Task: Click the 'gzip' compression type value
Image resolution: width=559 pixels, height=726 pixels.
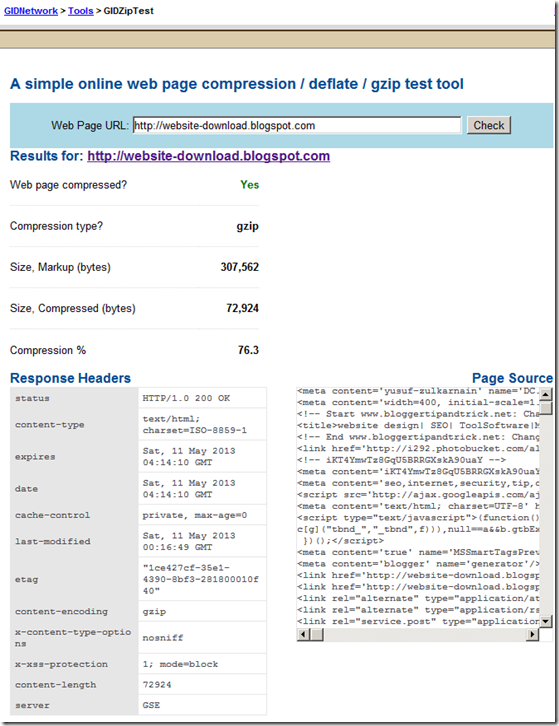Action: pyautogui.click(x=248, y=226)
